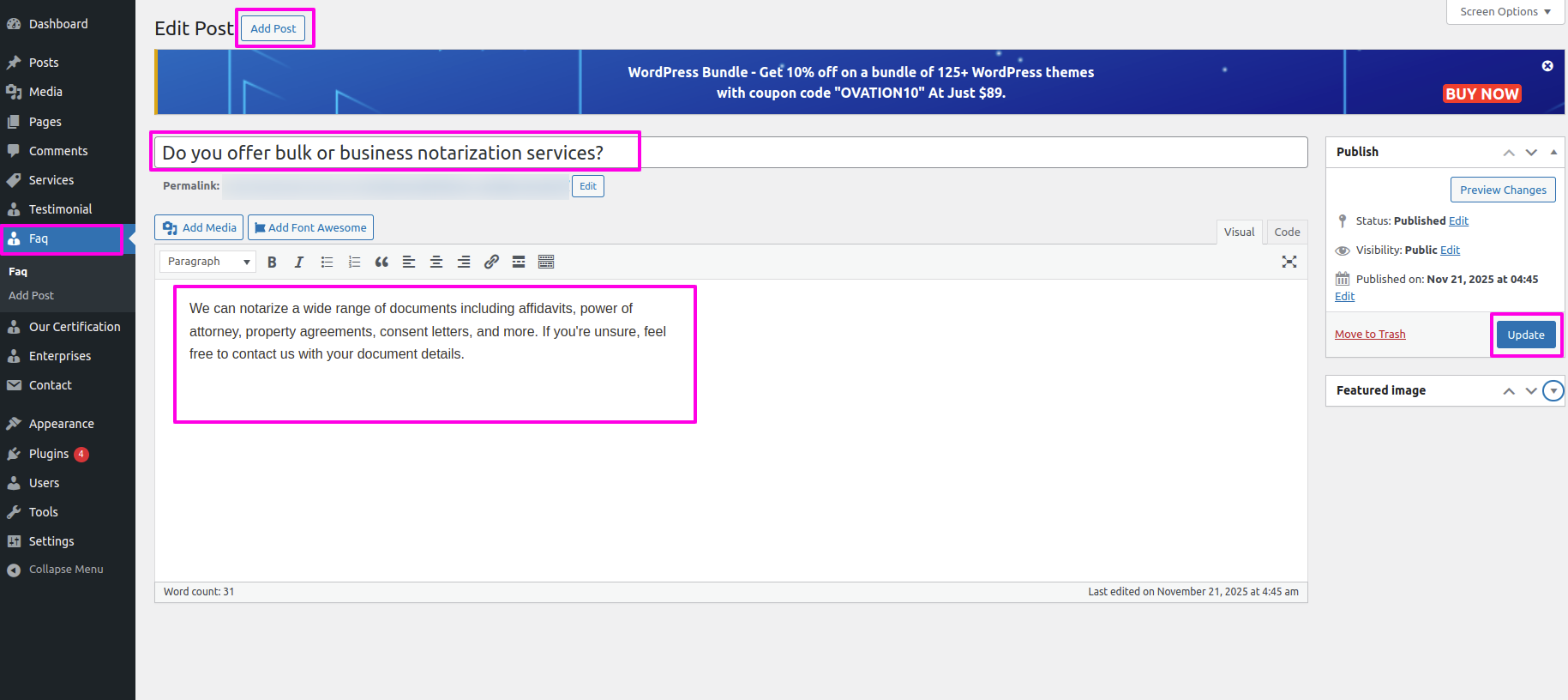The width and height of the screenshot is (1568, 700).
Task: Open the Add Font Awesome button
Action: (310, 227)
